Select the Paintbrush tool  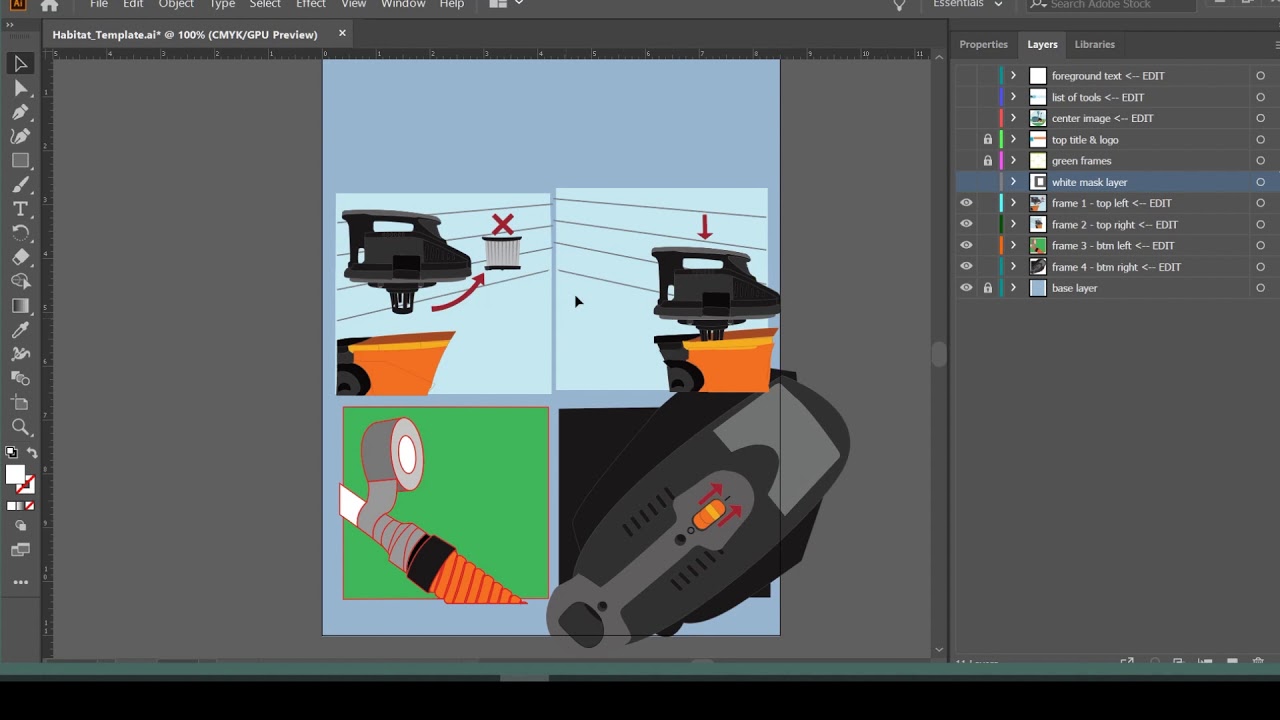[20, 185]
